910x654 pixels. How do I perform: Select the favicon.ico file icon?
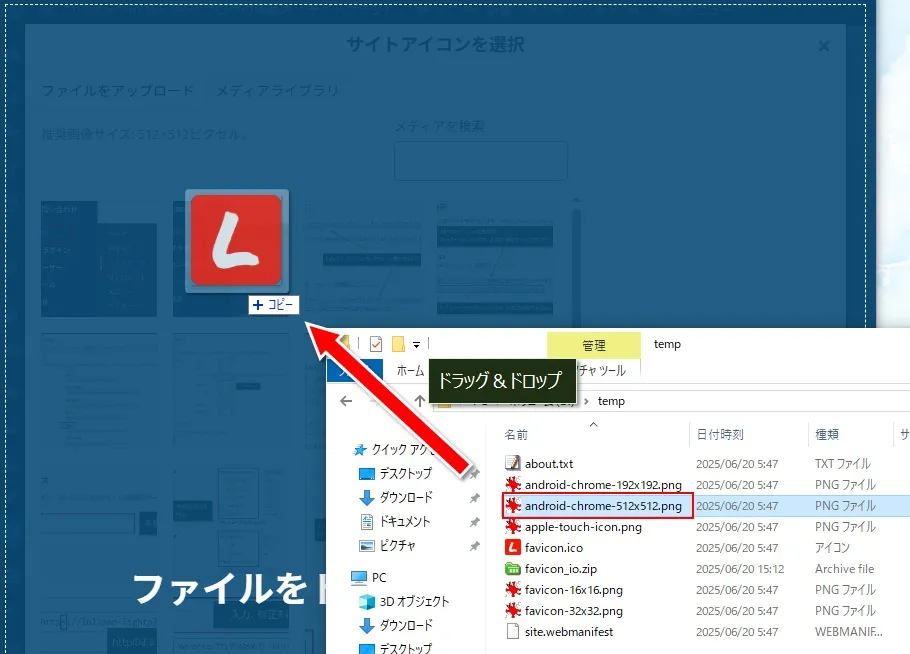[513, 547]
